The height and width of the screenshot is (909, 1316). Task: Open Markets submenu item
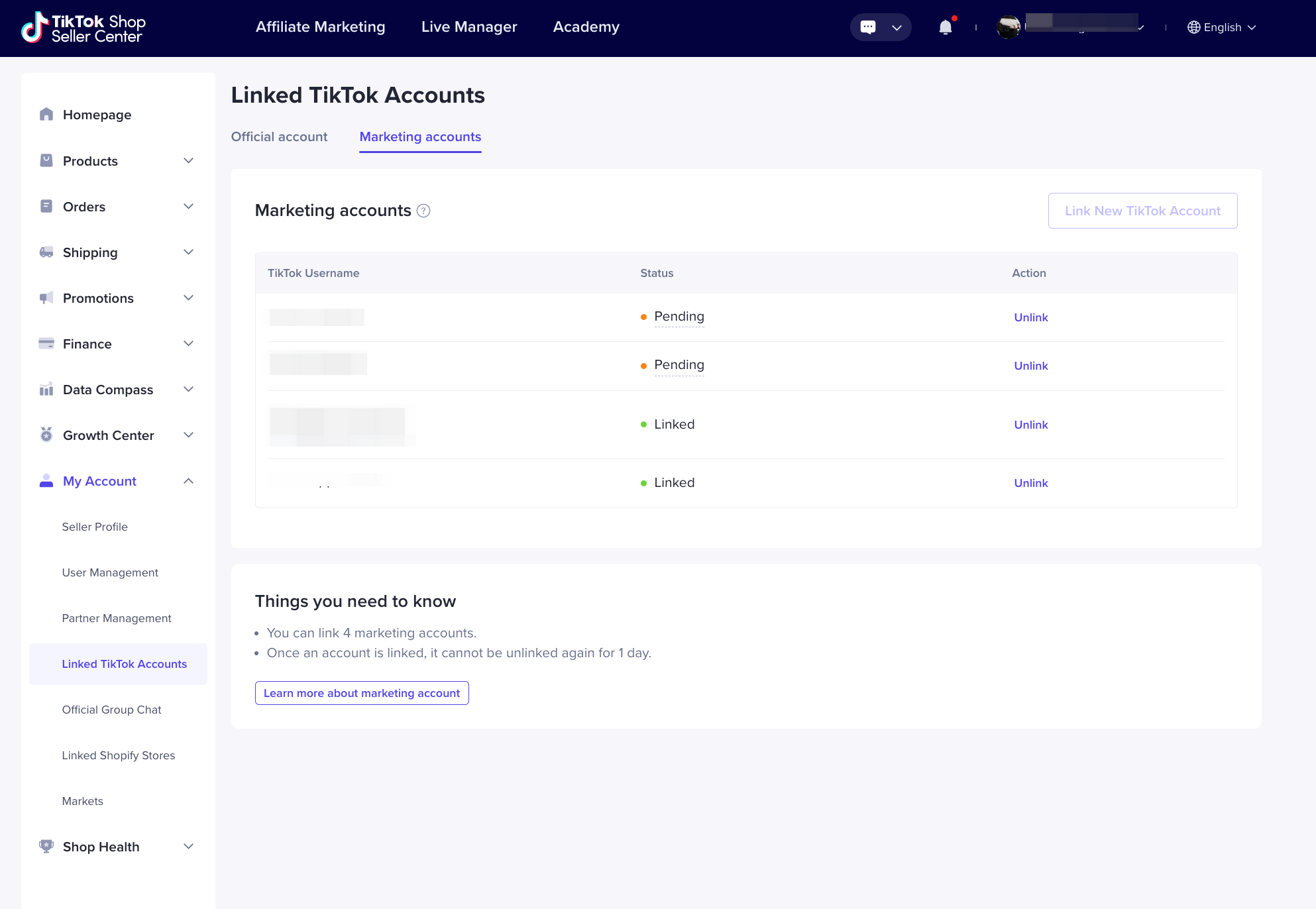(x=82, y=801)
